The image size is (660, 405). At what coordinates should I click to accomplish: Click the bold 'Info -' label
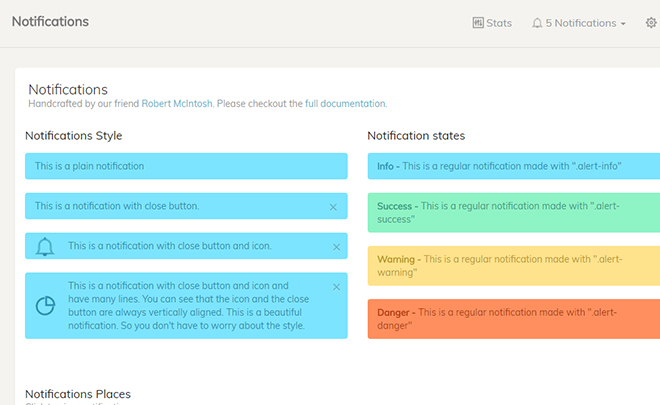[388, 166]
